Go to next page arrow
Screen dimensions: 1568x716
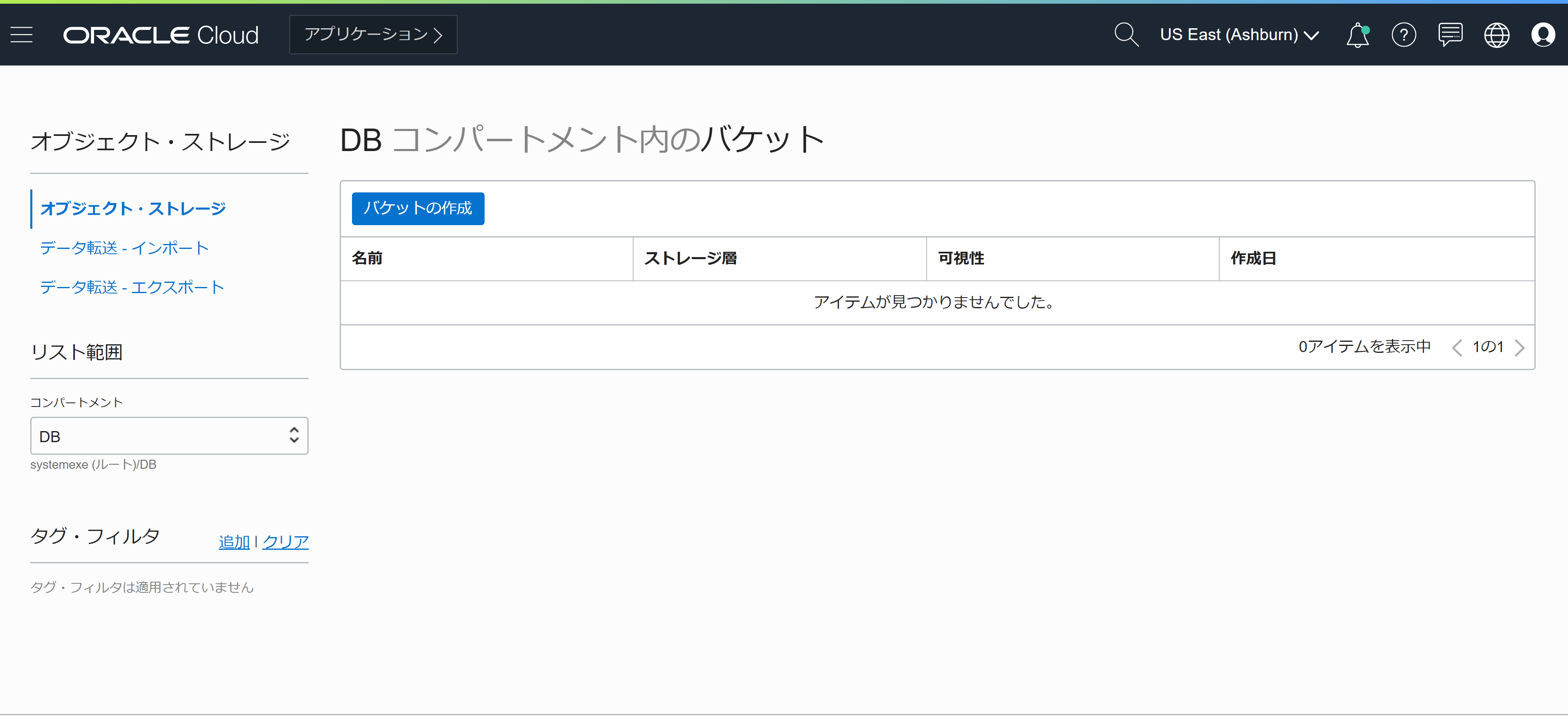1520,347
